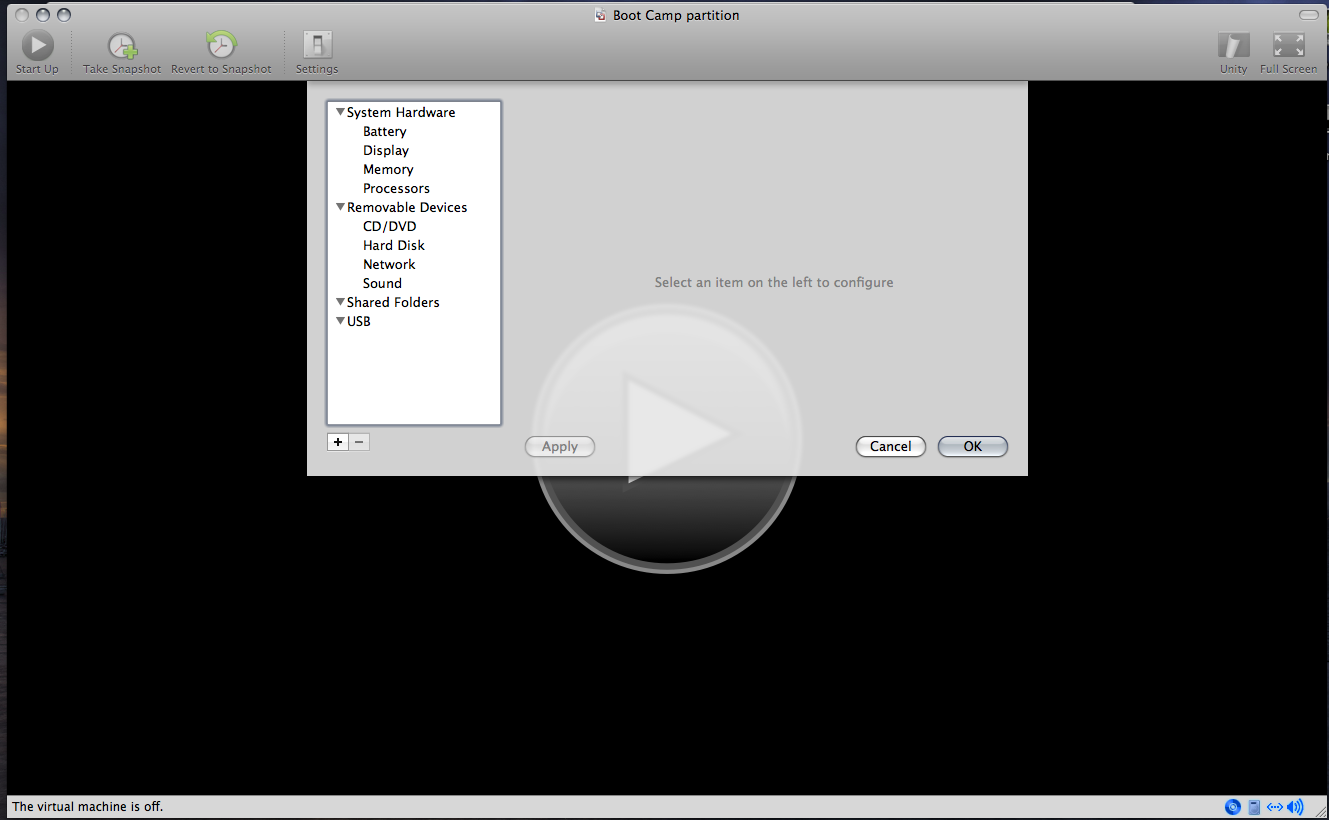Select Battery in the settings list

point(385,132)
